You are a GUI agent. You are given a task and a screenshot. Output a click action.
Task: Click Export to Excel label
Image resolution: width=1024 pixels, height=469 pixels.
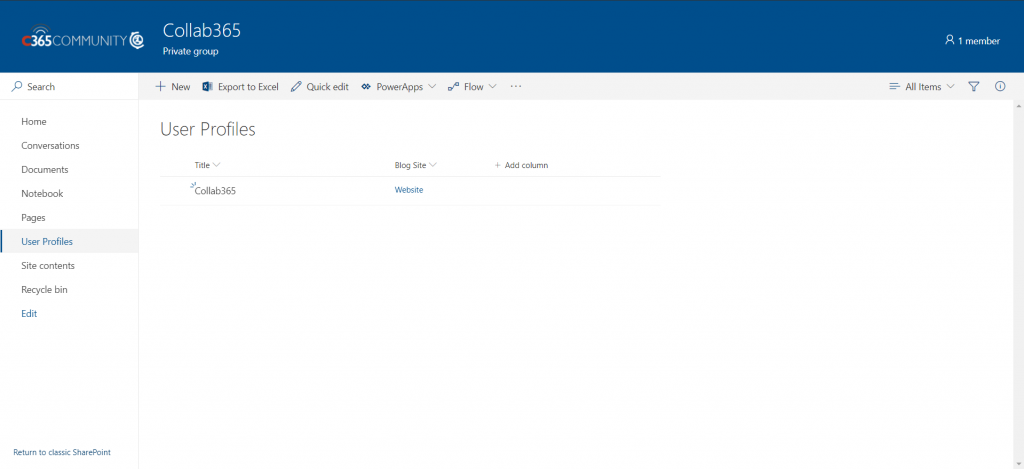pyautogui.click(x=248, y=86)
